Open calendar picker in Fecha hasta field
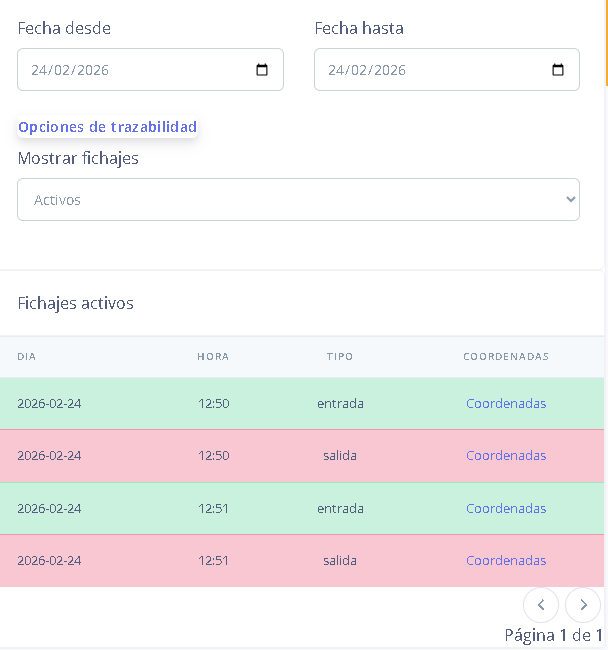The width and height of the screenshot is (608, 650). (x=558, y=70)
